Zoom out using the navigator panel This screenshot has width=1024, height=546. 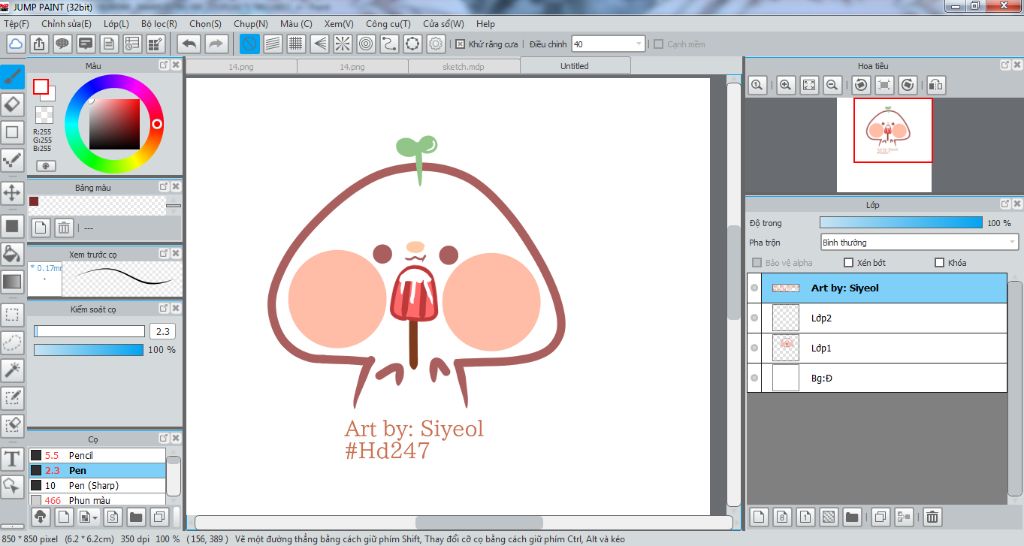point(832,85)
